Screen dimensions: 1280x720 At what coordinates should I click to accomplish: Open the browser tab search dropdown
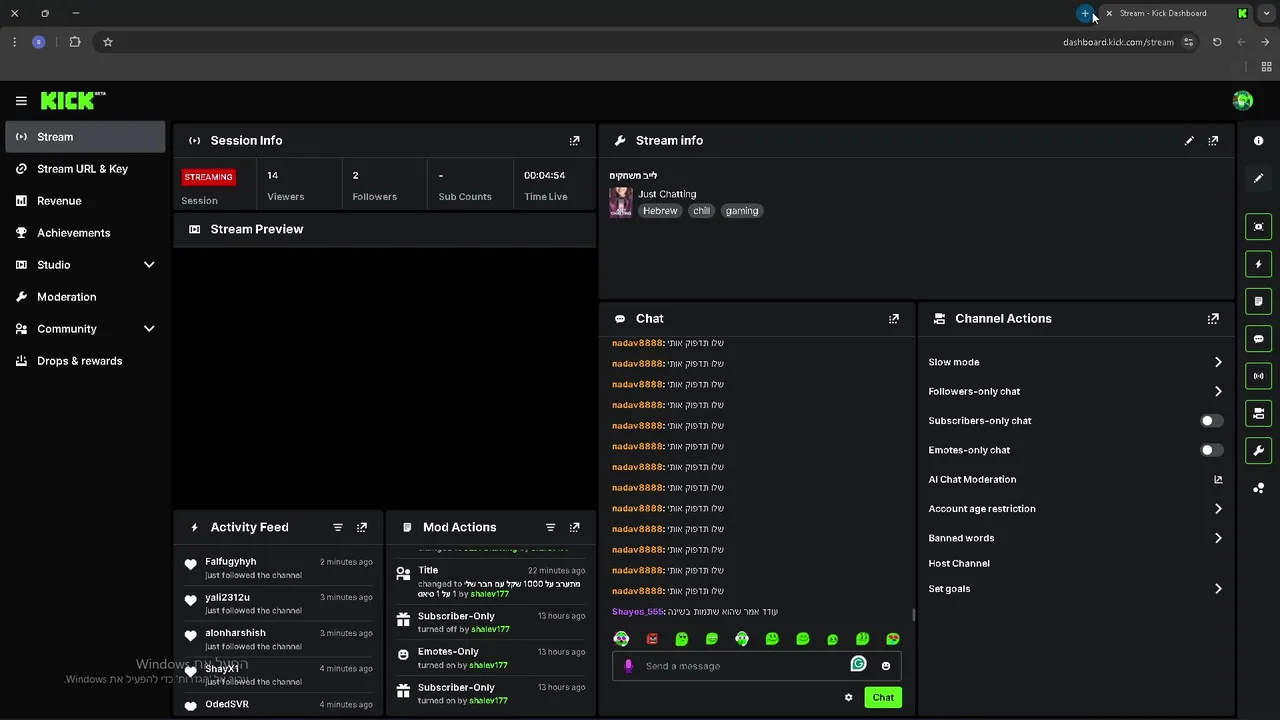click(1266, 13)
